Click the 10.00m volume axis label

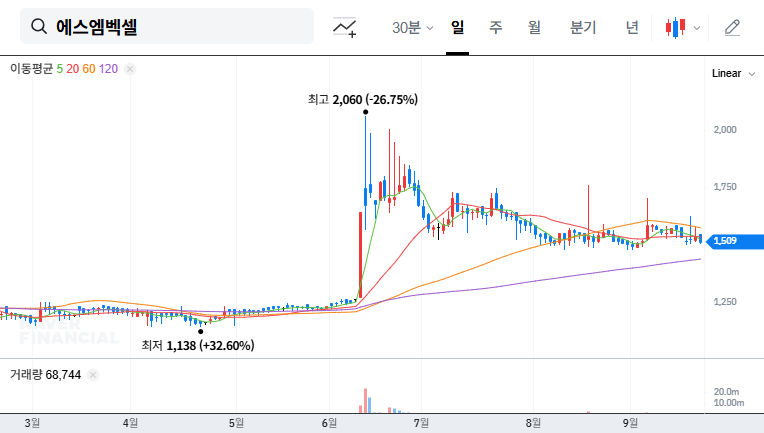(x=729, y=403)
